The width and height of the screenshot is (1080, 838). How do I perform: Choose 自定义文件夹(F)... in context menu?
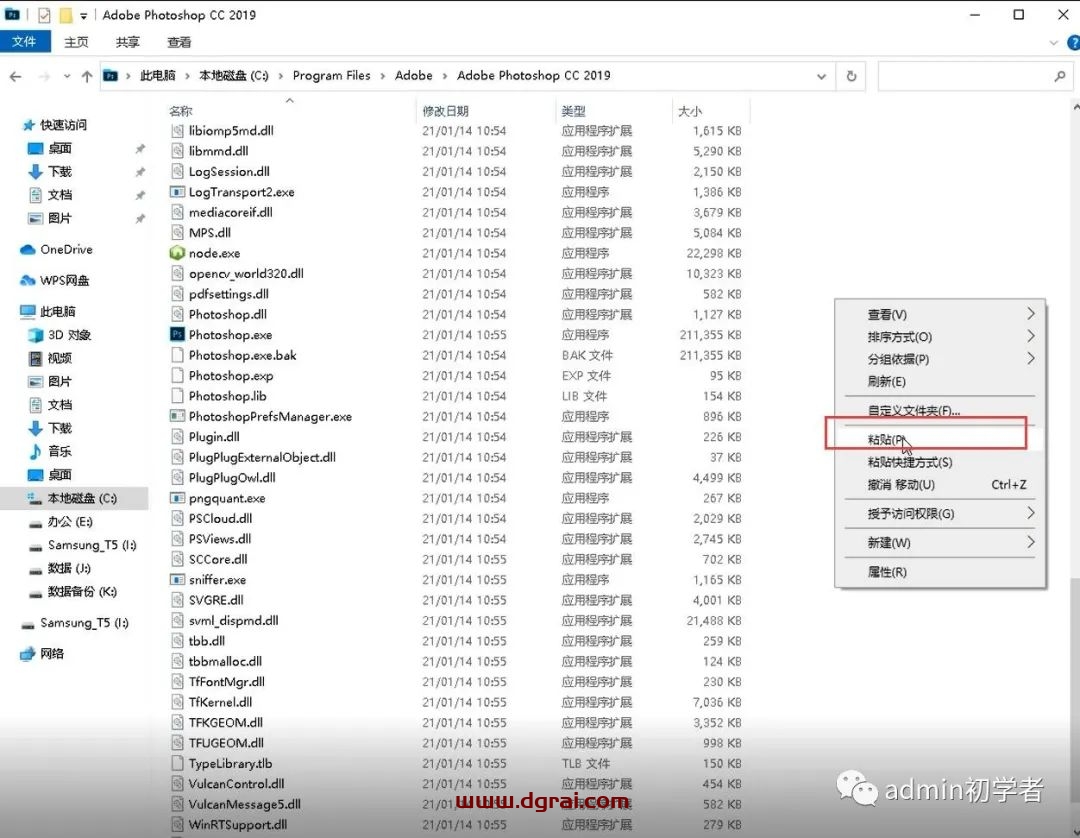[x=941, y=410]
